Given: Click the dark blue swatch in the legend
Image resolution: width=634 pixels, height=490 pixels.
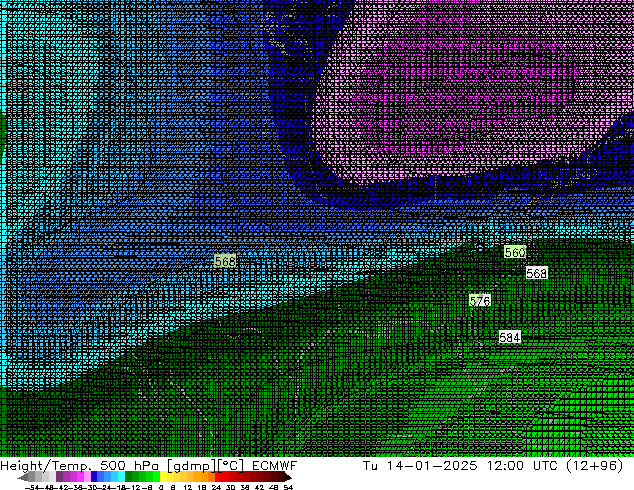Looking at the screenshot, I should coord(94,477).
